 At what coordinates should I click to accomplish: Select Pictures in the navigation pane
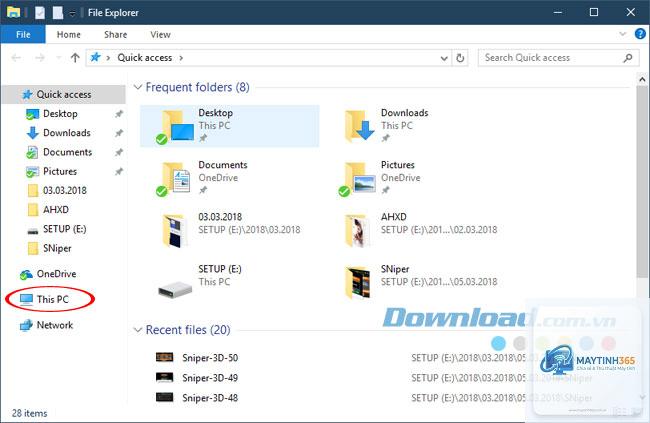coord(60,171)
